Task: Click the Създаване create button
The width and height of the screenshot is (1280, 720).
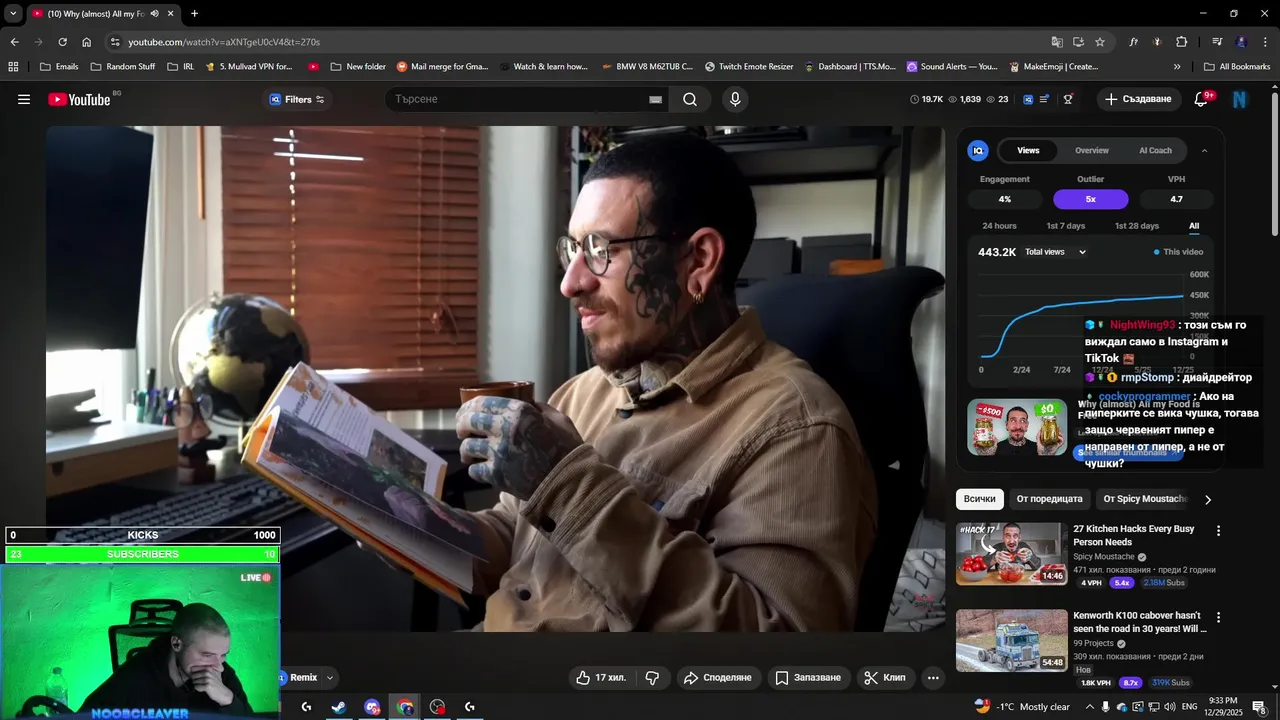Action: [1139, 99]
